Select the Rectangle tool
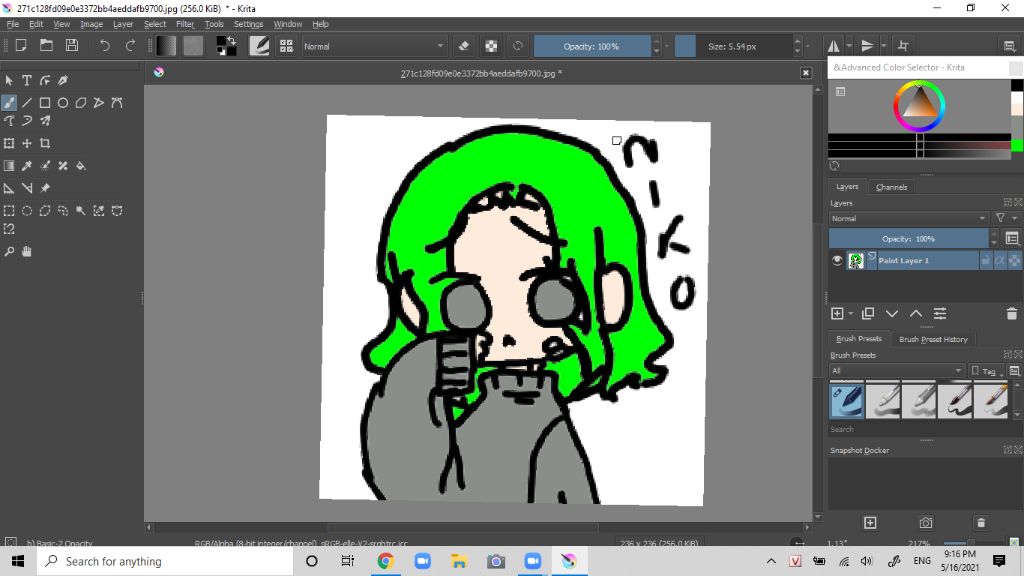 44,103
